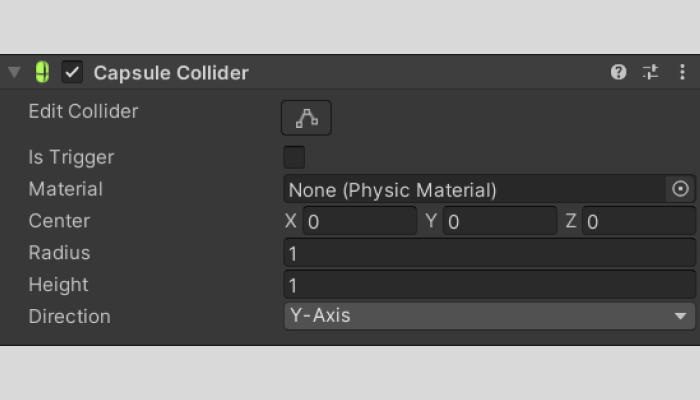Disable the Capsule Collider component checkbox
The height and width of the screenshot is (400, 700).
click(x=72, y=72)
